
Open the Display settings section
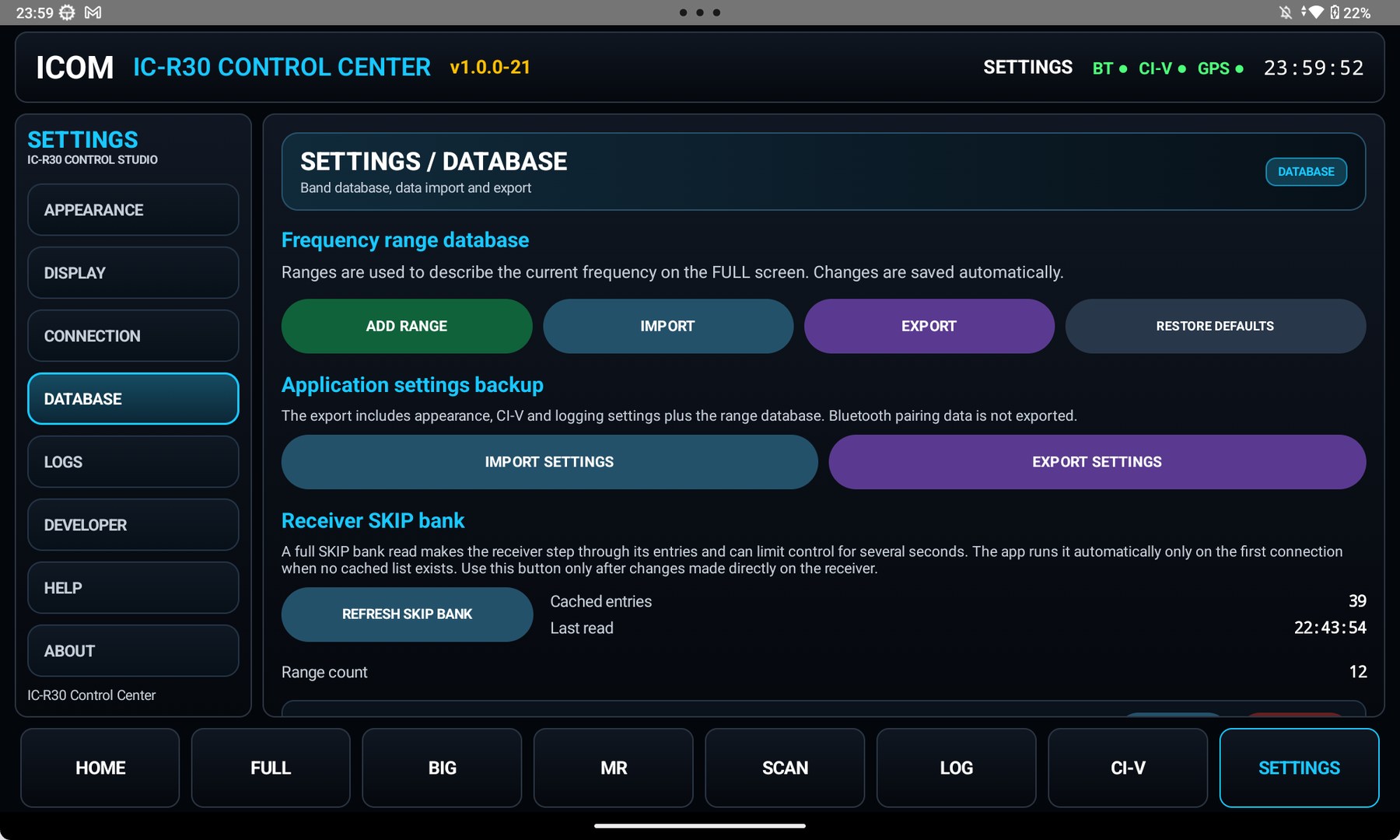[133, 273]
